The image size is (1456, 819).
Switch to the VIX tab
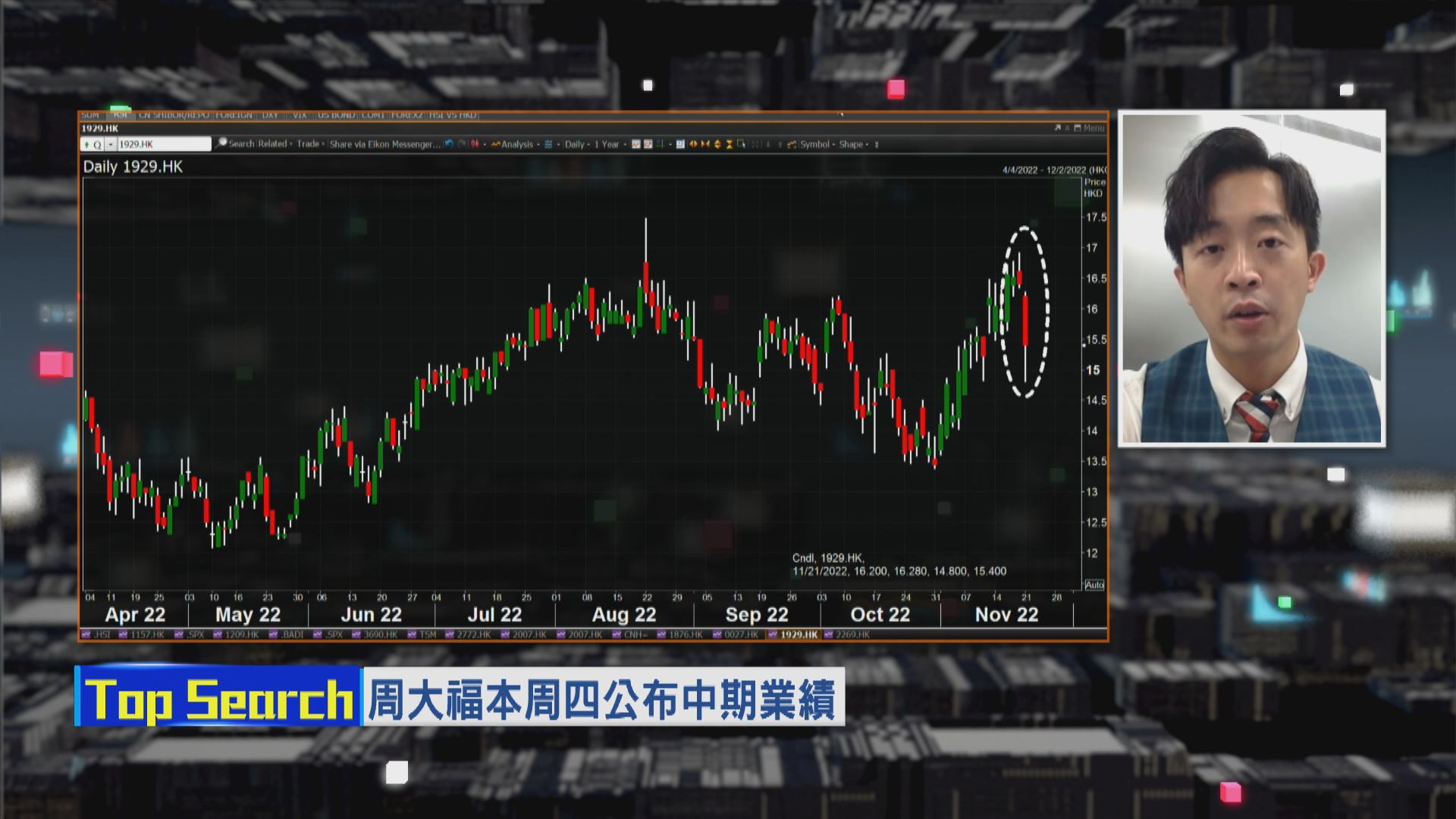(x=300, y=116)
